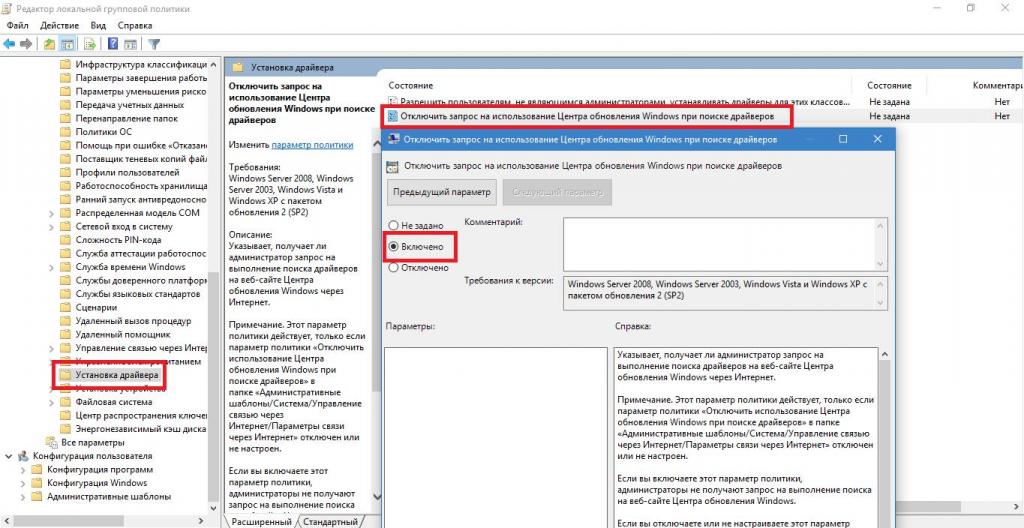Click inside the Комментарий text box
The width and height of the screenshot is (1024, 528).
719,244
